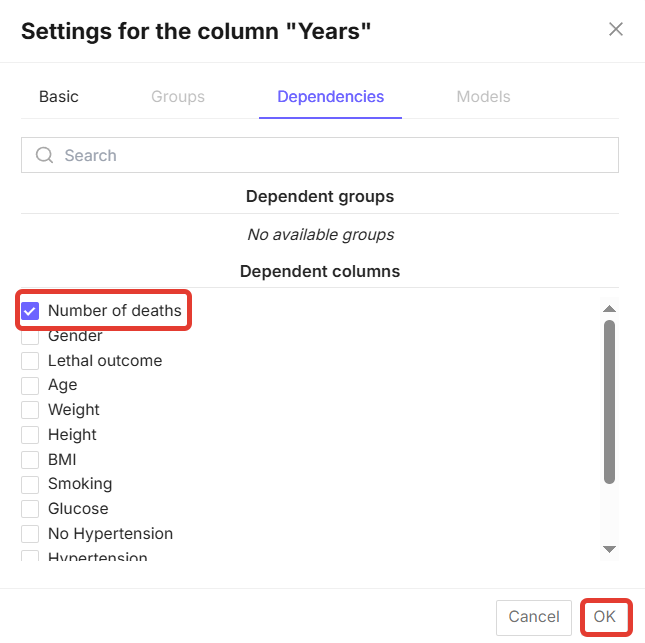645x643 pixels.
Task: Open the Dependencies tab
Action: (x=330, y=97)
